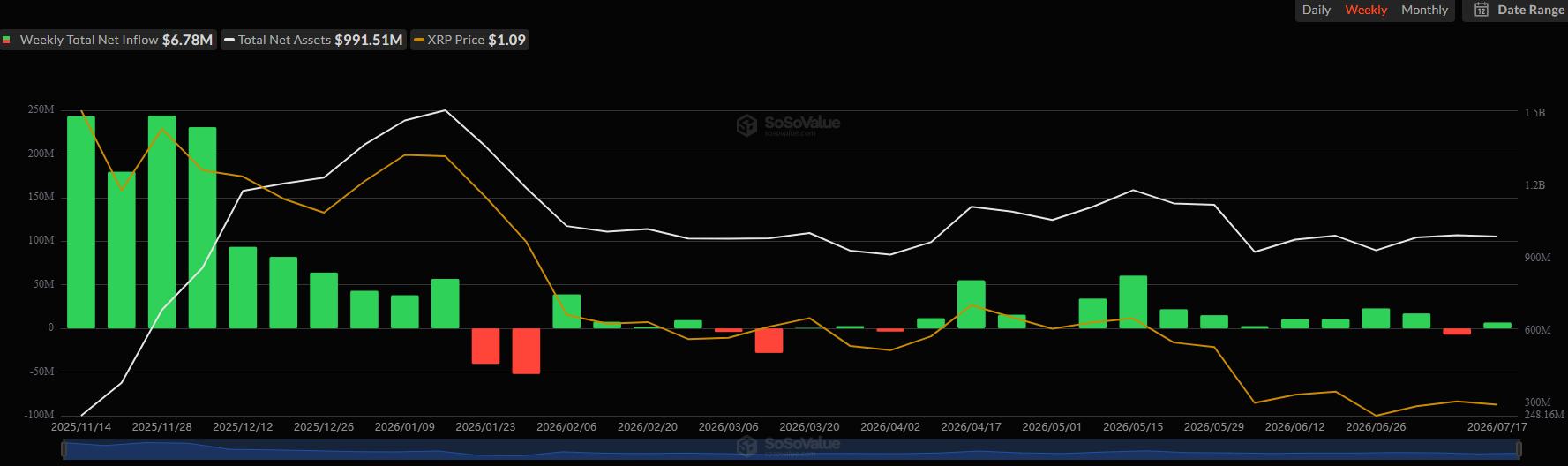The height and width of the screenshot is (466, 1568).
Task: Select the Weekly view tab
Action: point(1366,10)
